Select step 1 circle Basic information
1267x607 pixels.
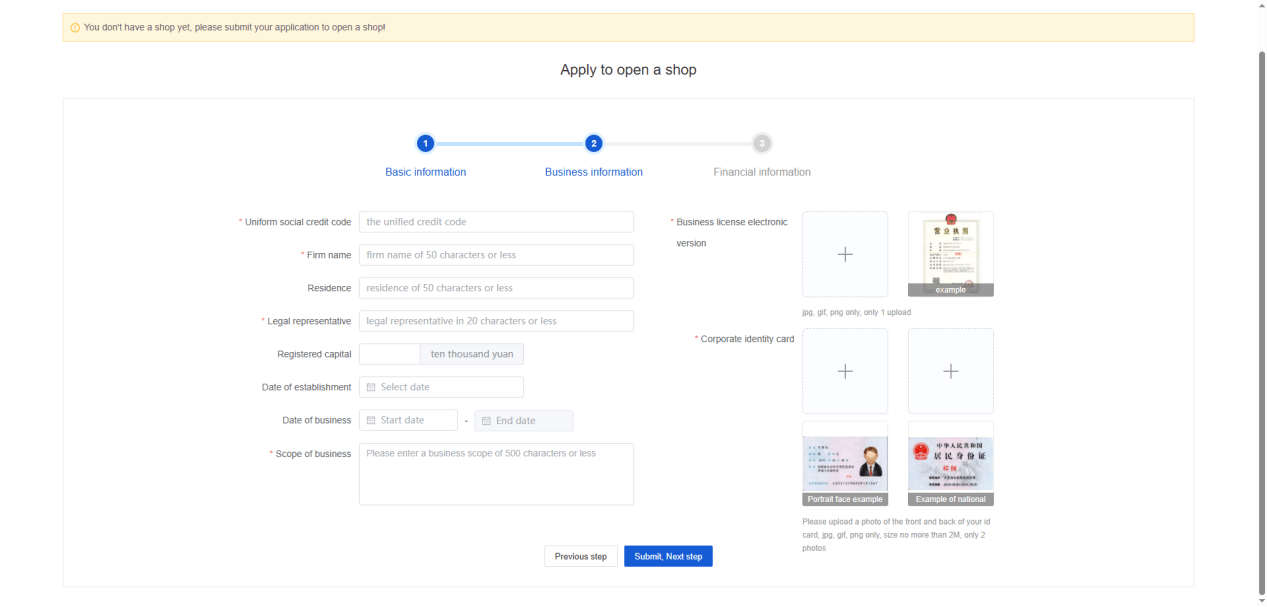[x=425, y=143]
